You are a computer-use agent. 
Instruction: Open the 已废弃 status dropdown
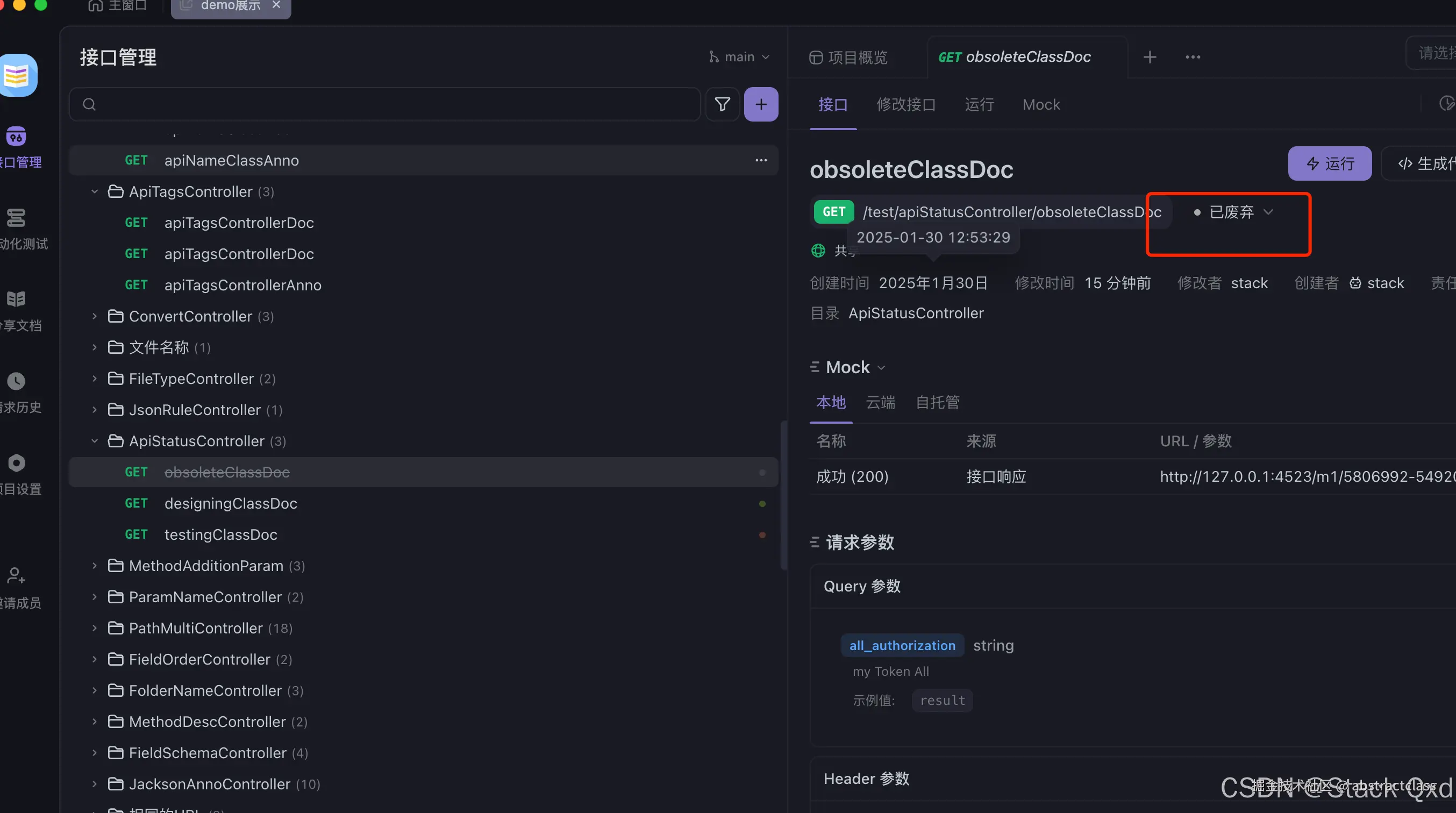(1233, 212)
